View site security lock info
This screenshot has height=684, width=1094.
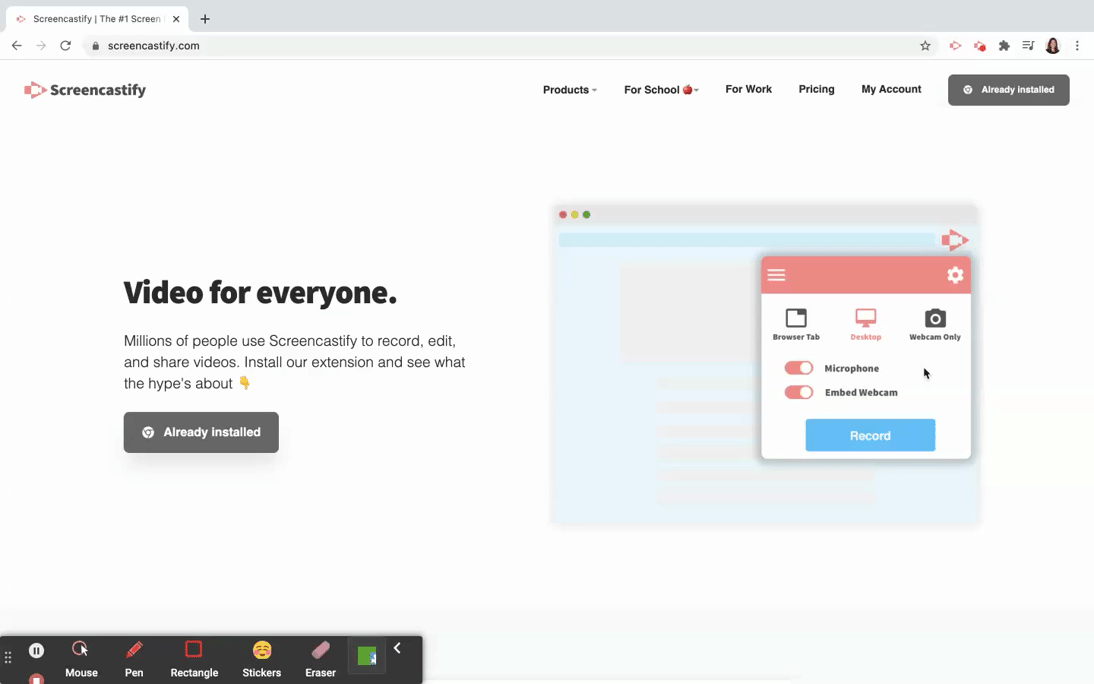tap(96, 46)
